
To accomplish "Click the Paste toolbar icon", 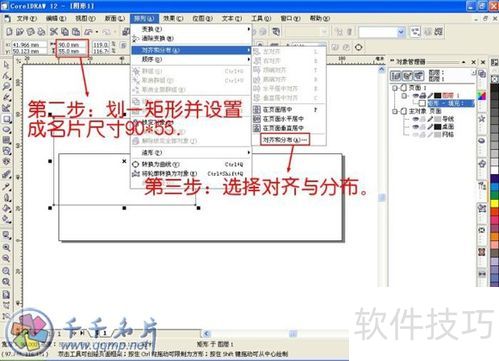I will 76,32.
